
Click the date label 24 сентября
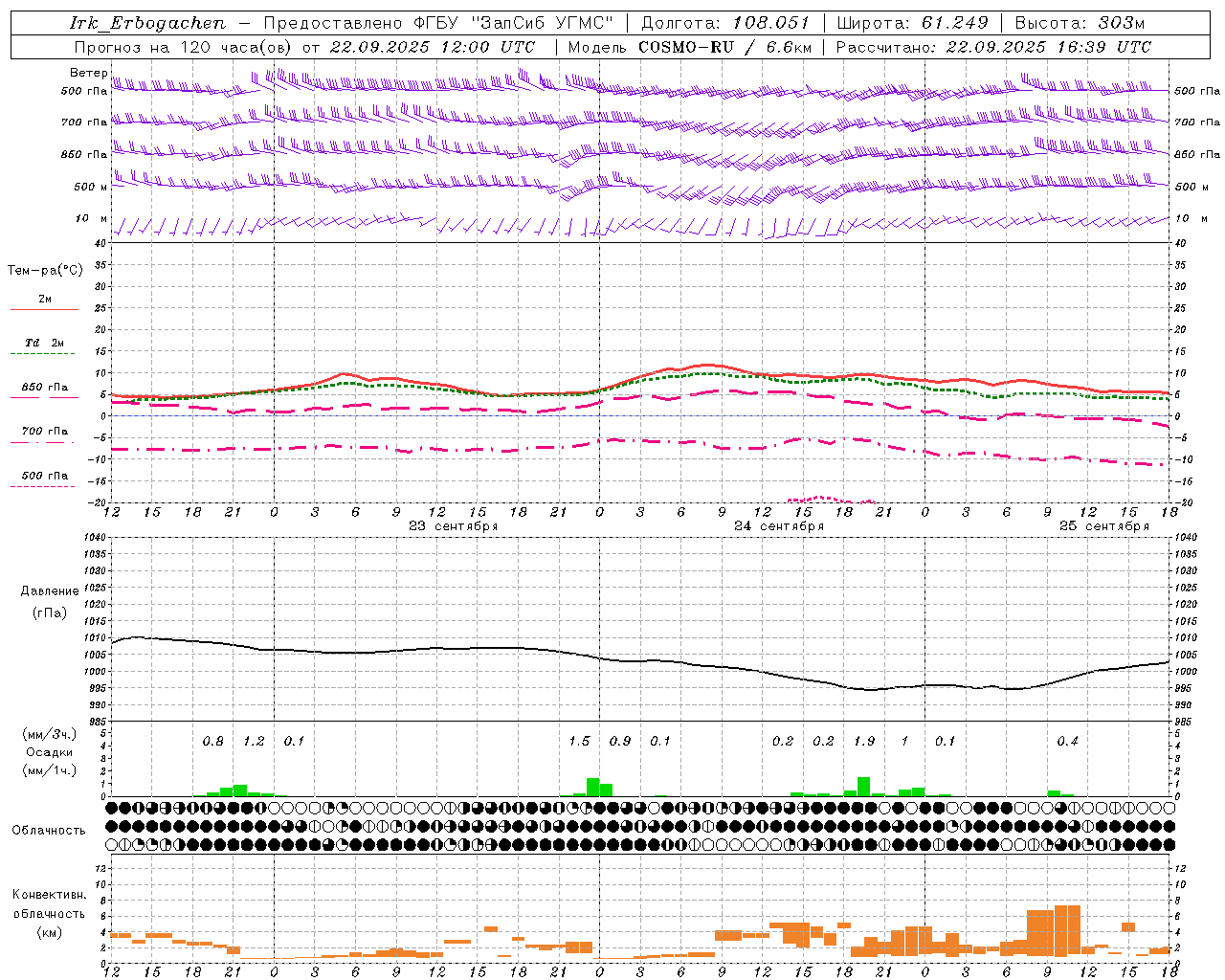(x=779, y=526)
